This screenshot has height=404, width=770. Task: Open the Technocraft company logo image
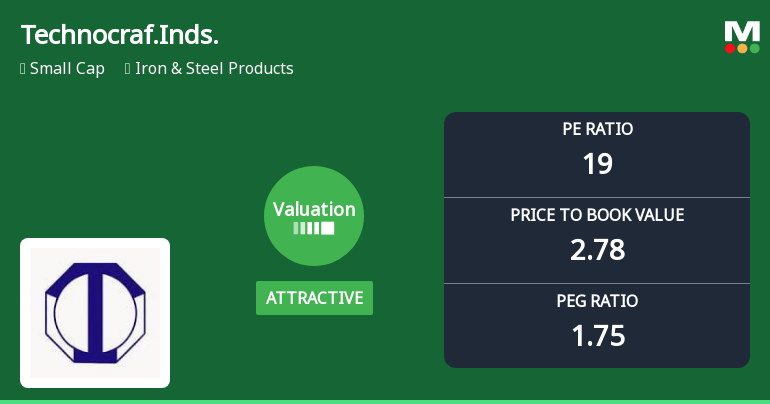(x=95, y=313)
